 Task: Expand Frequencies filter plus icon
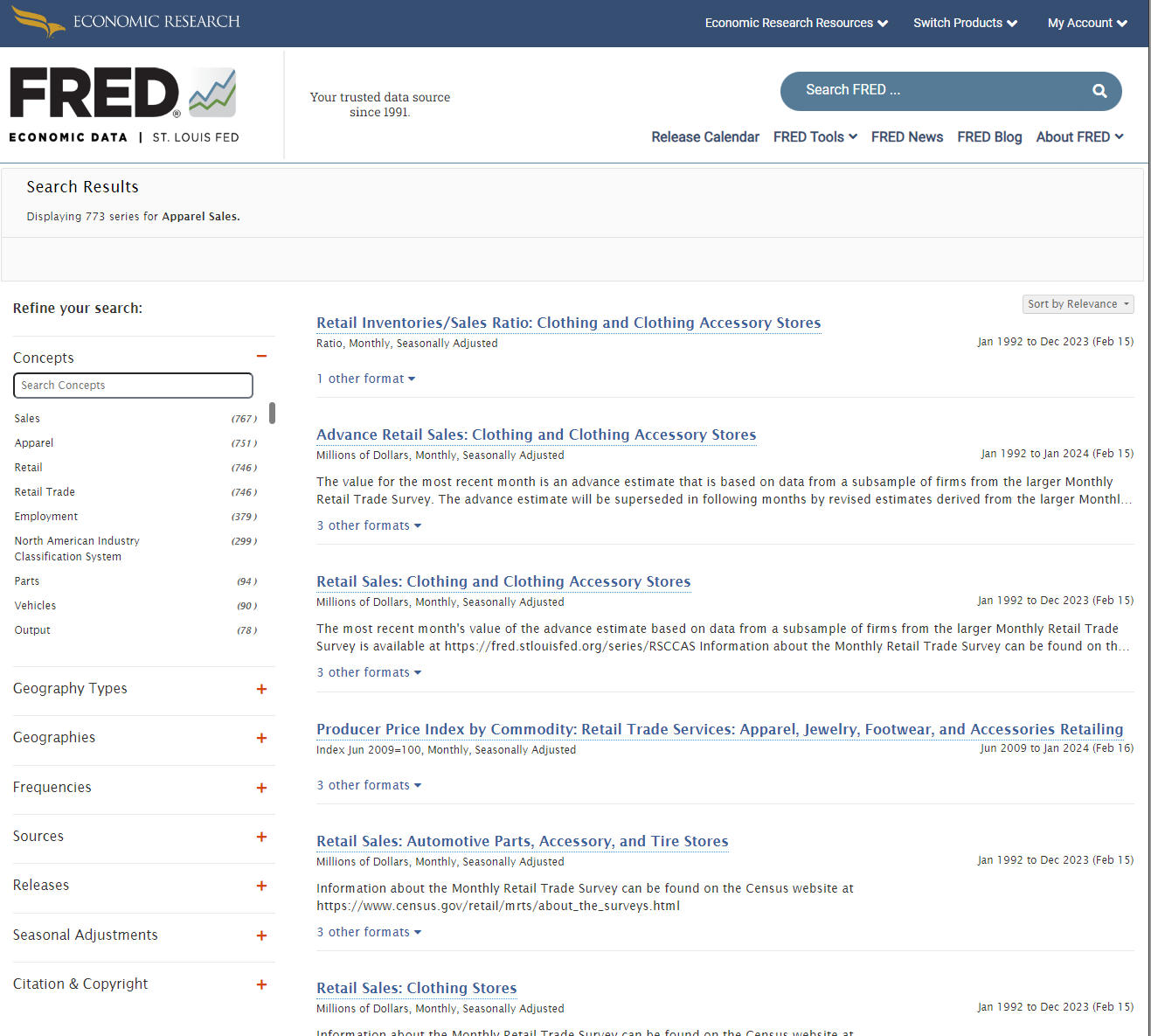click(261, 788)
